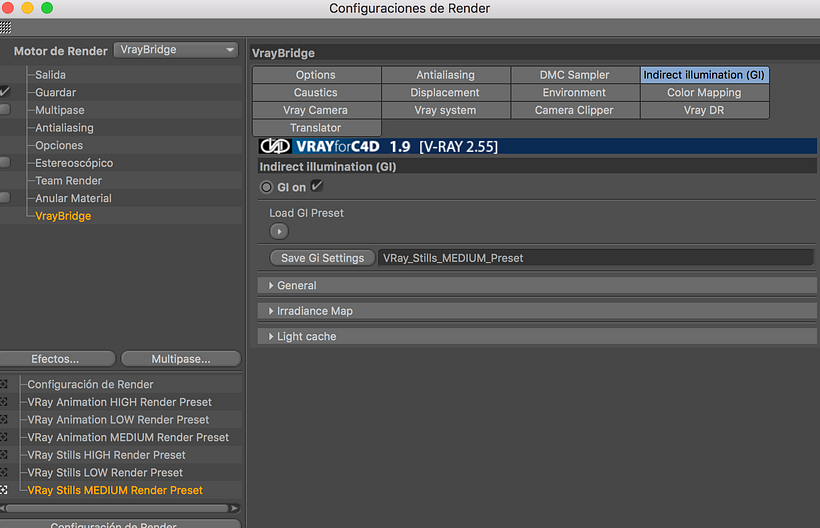The width and height of the screenshot is (820, 528).
Task: Click icon beside VRay Stills HIGH preset
Action: tap(4, 455)
